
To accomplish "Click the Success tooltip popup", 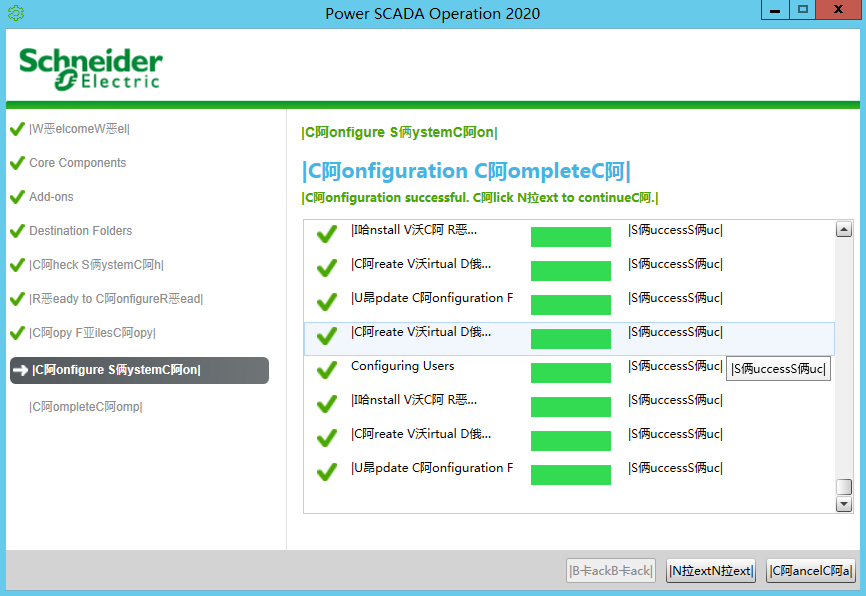I will point(778,369).
